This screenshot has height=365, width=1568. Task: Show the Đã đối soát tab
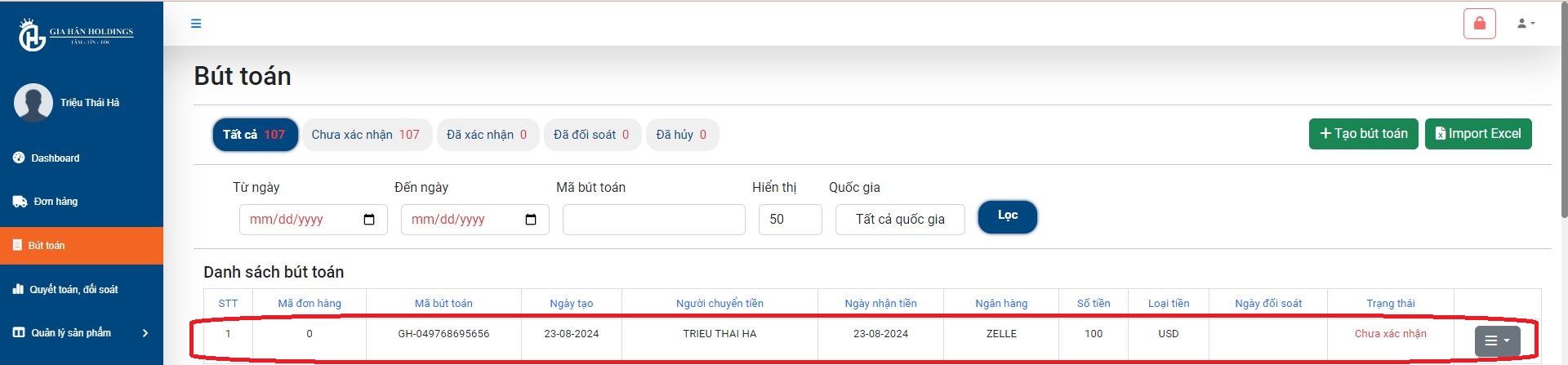click(591, 135)
